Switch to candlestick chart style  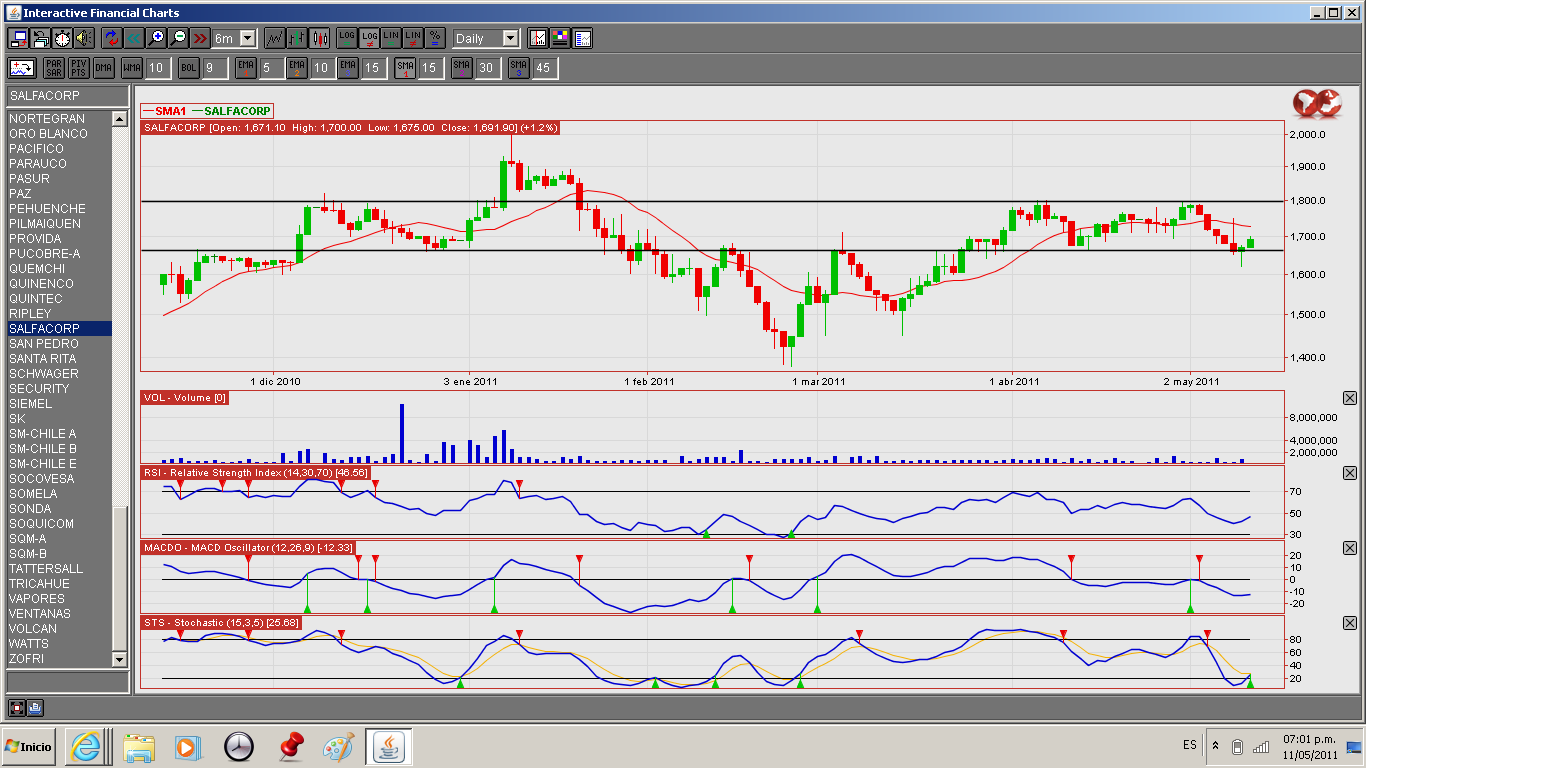320,38
